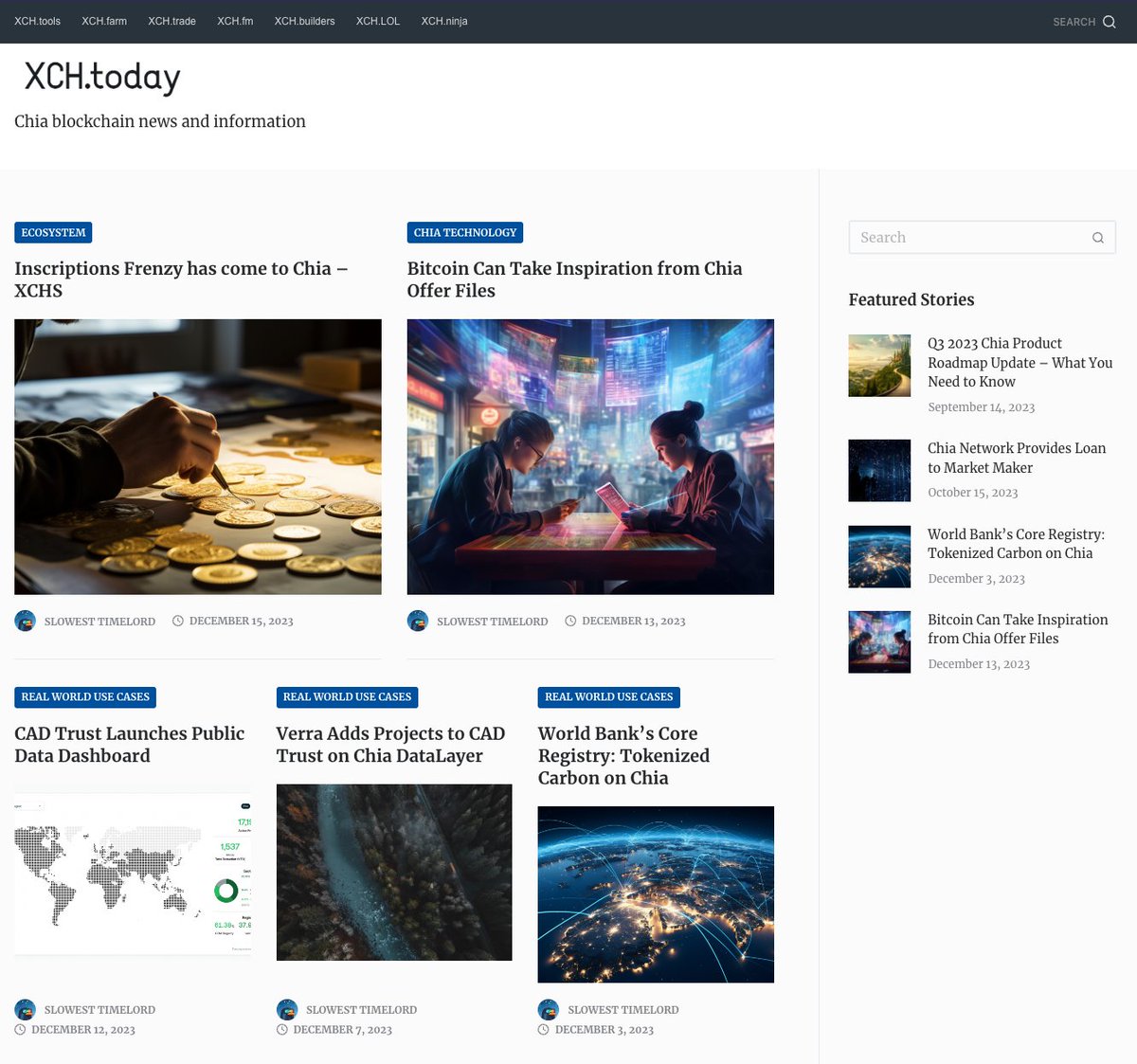Click the author avatar under World Bank's Core Registry article

pos(548,1009)
